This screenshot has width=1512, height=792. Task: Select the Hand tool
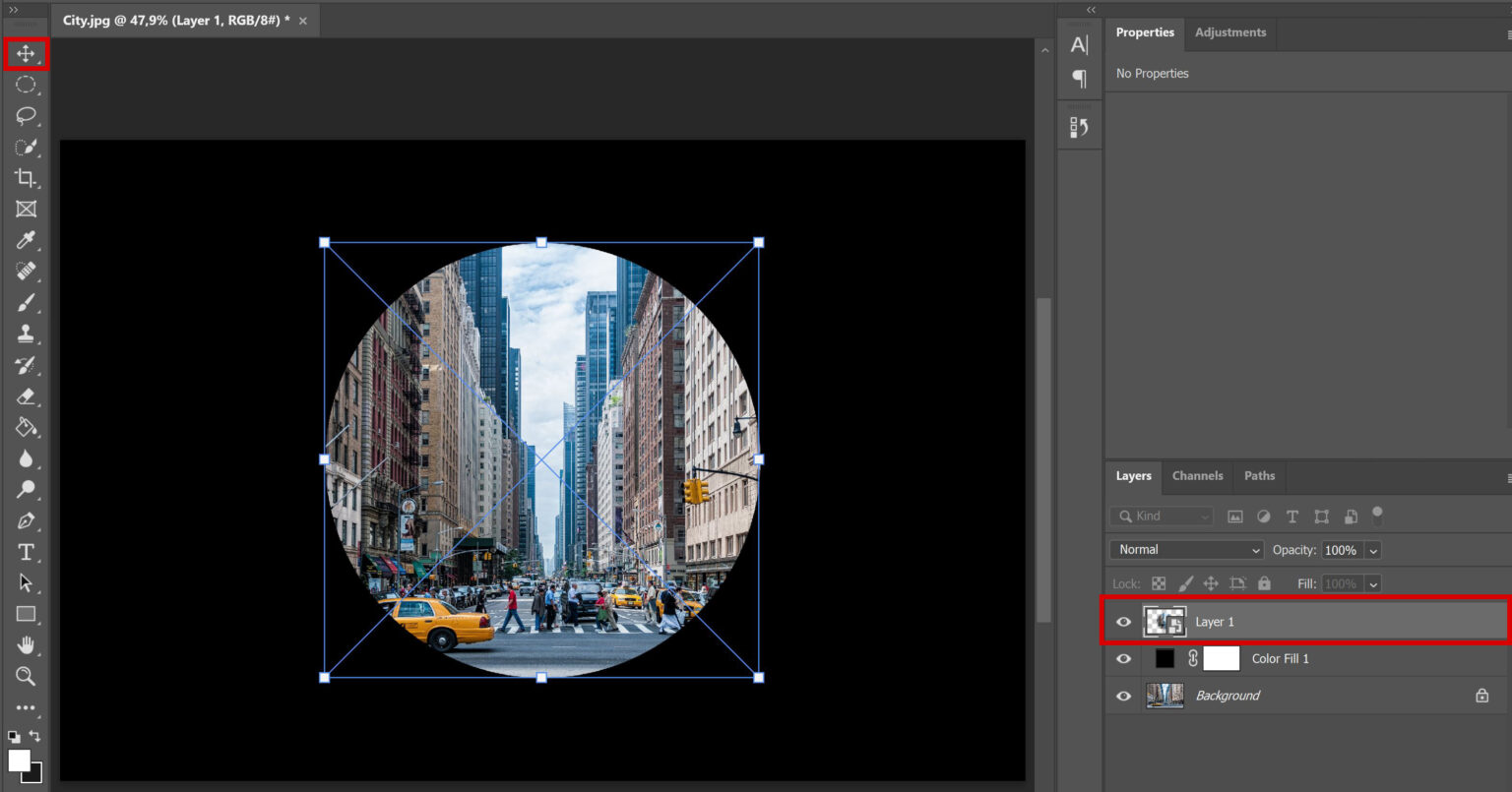tap(27, 644)
